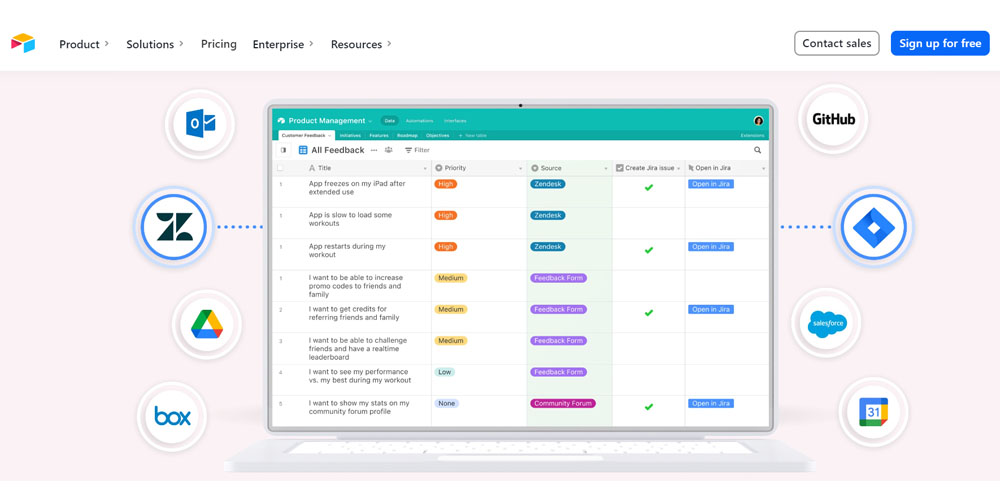
Task: Click the Box integration icon
Action: click(172, 416)
